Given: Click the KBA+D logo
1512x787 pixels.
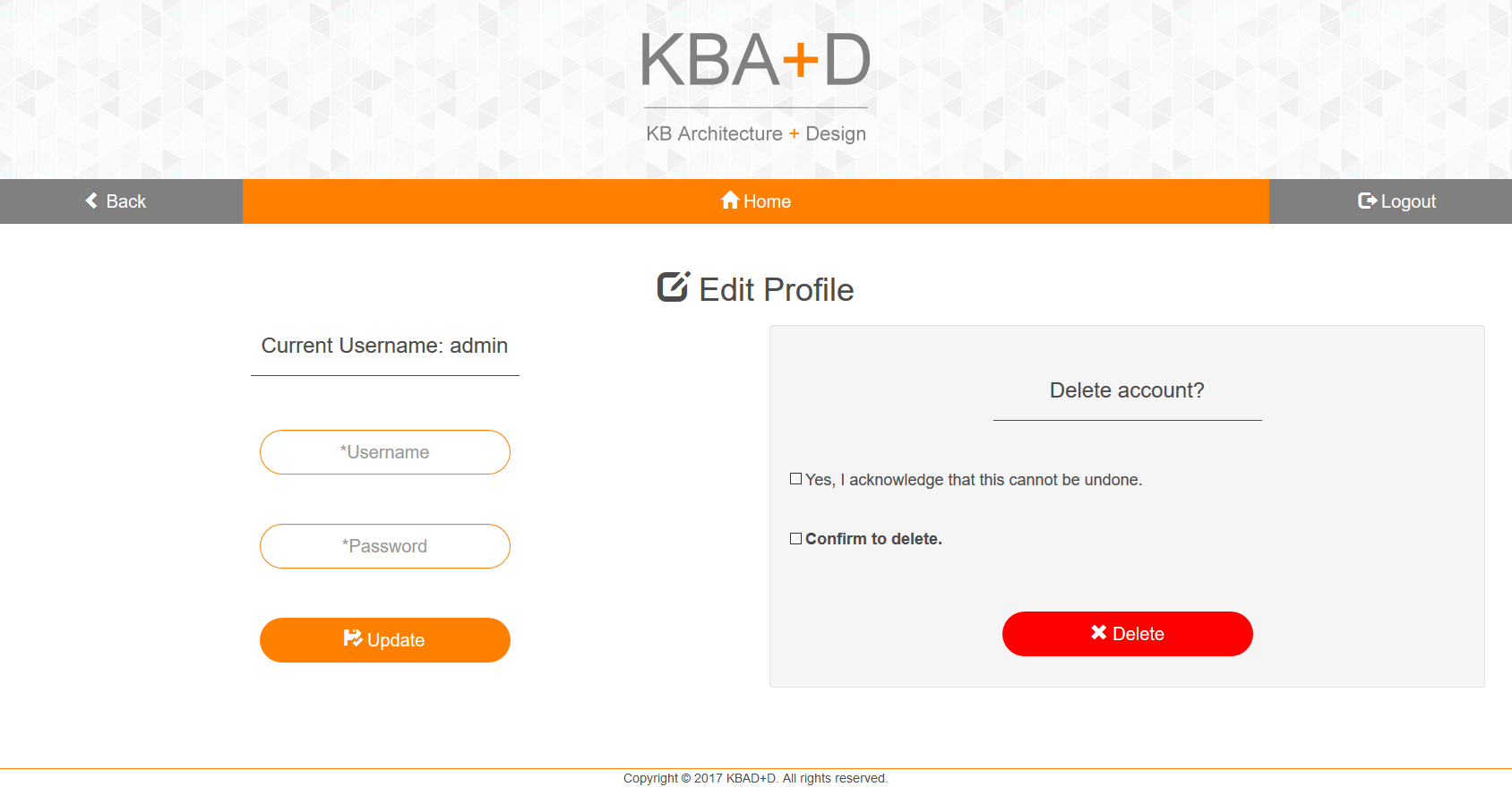Looking at the screenshot, I should click(756, 61).
